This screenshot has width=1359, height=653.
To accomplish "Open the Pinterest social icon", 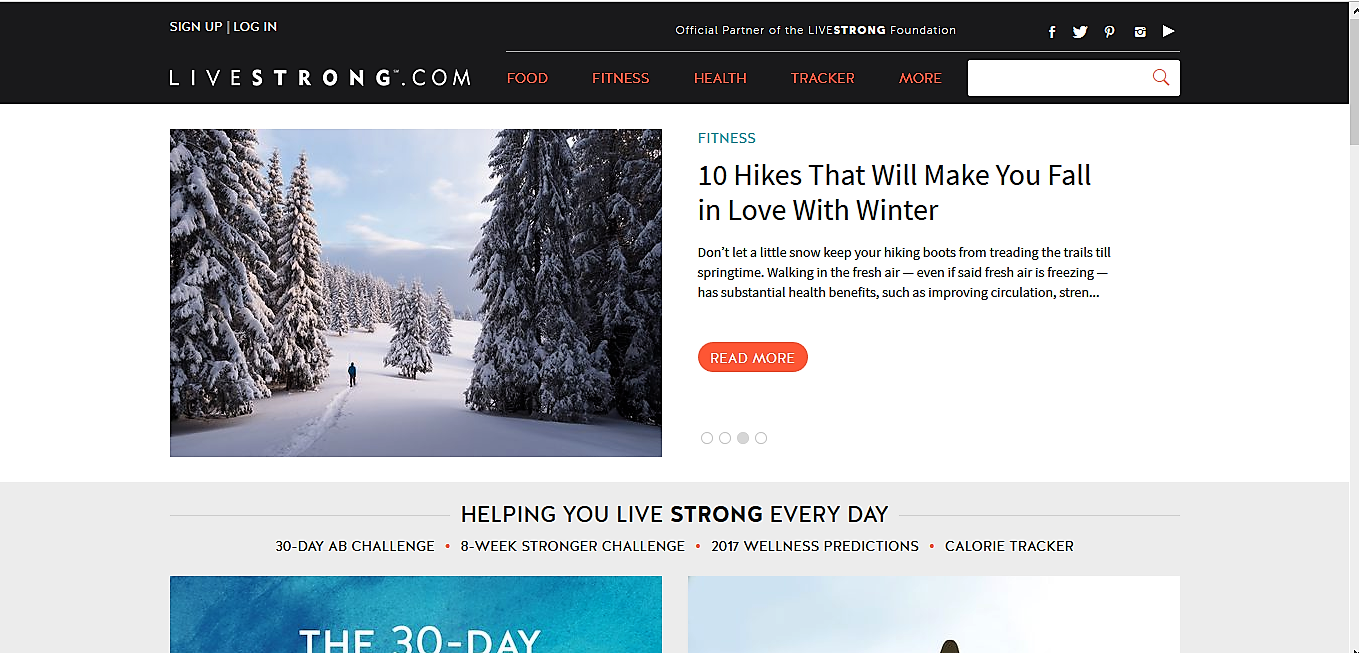I will click(1110, 32).
